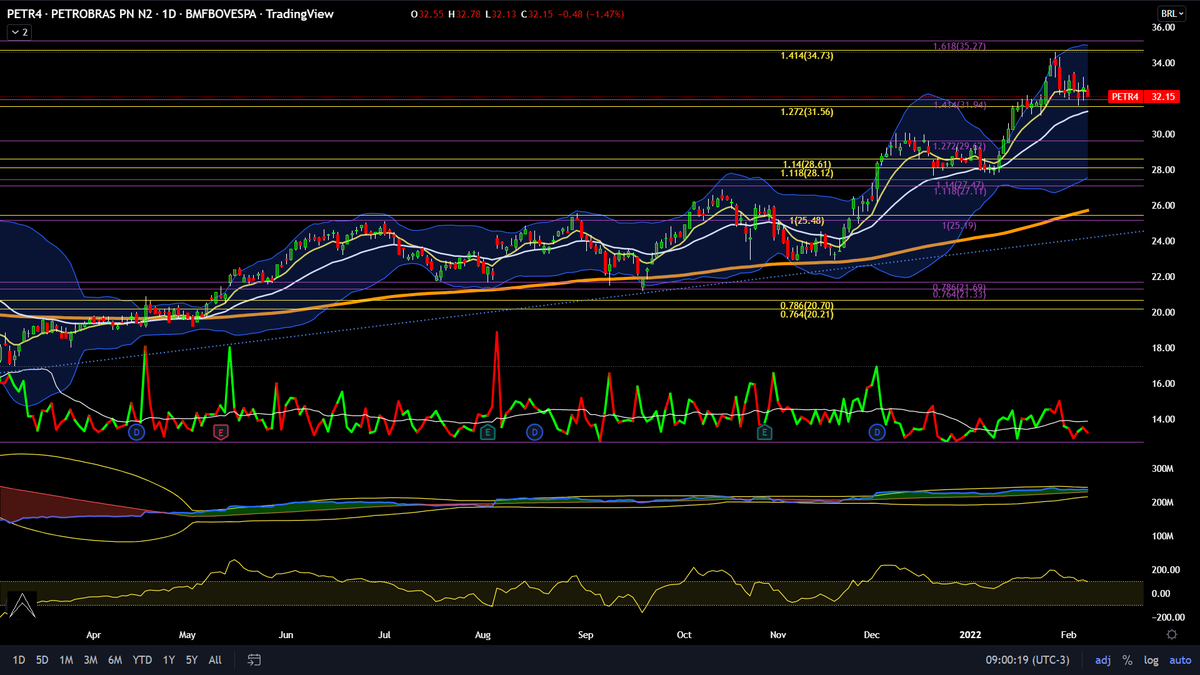Image resolution: width=1200 pixels, height=675 pixels.
Task: Click the mid-April dividend D marker
Action: point(138,432)
